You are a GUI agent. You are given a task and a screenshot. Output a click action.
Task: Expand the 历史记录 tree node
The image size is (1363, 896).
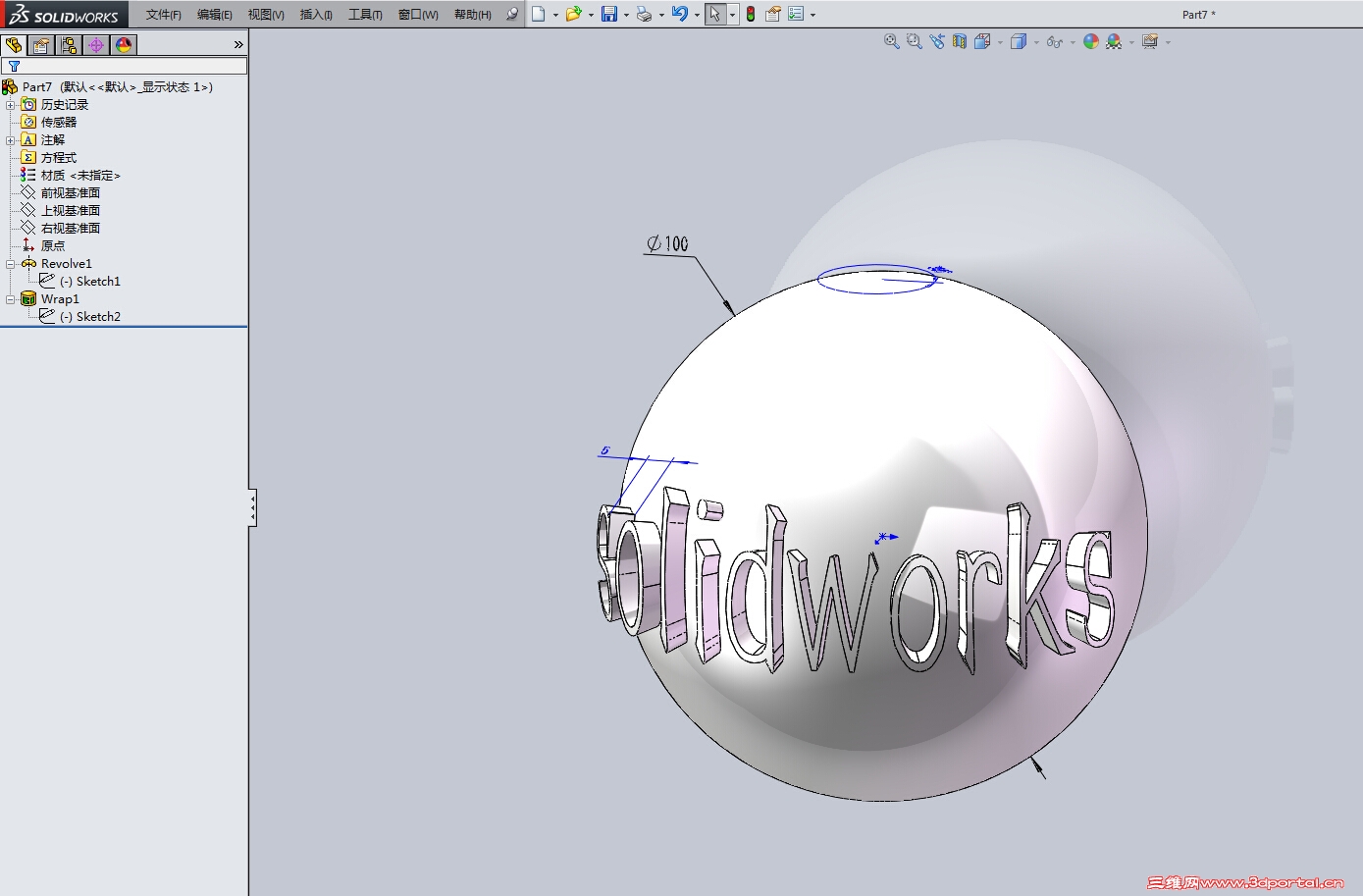pyautogui.click(x=11, y=104)
